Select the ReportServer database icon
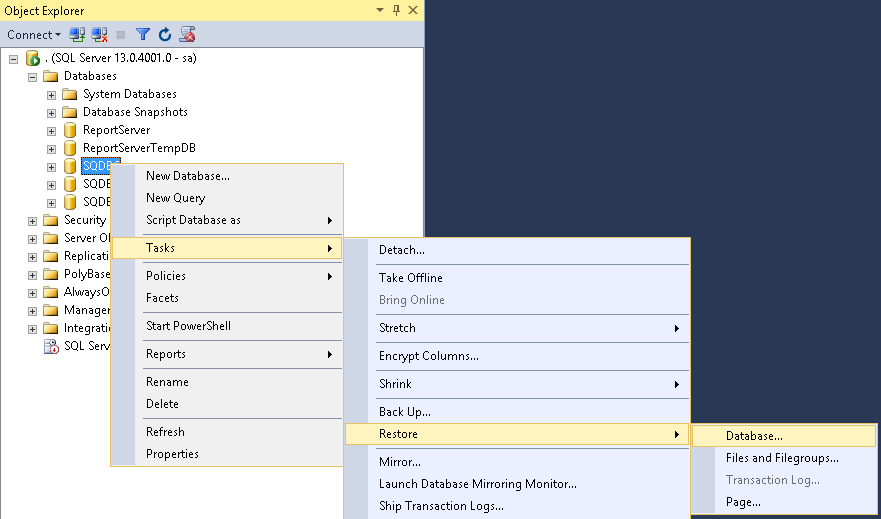Screen dimensions: 881x519 point(70,130)
